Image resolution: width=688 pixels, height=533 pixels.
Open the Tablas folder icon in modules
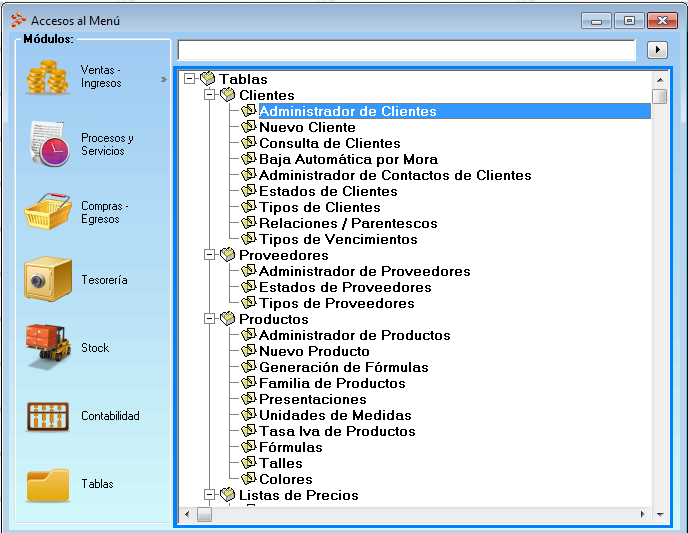click(x=47, y=484)
